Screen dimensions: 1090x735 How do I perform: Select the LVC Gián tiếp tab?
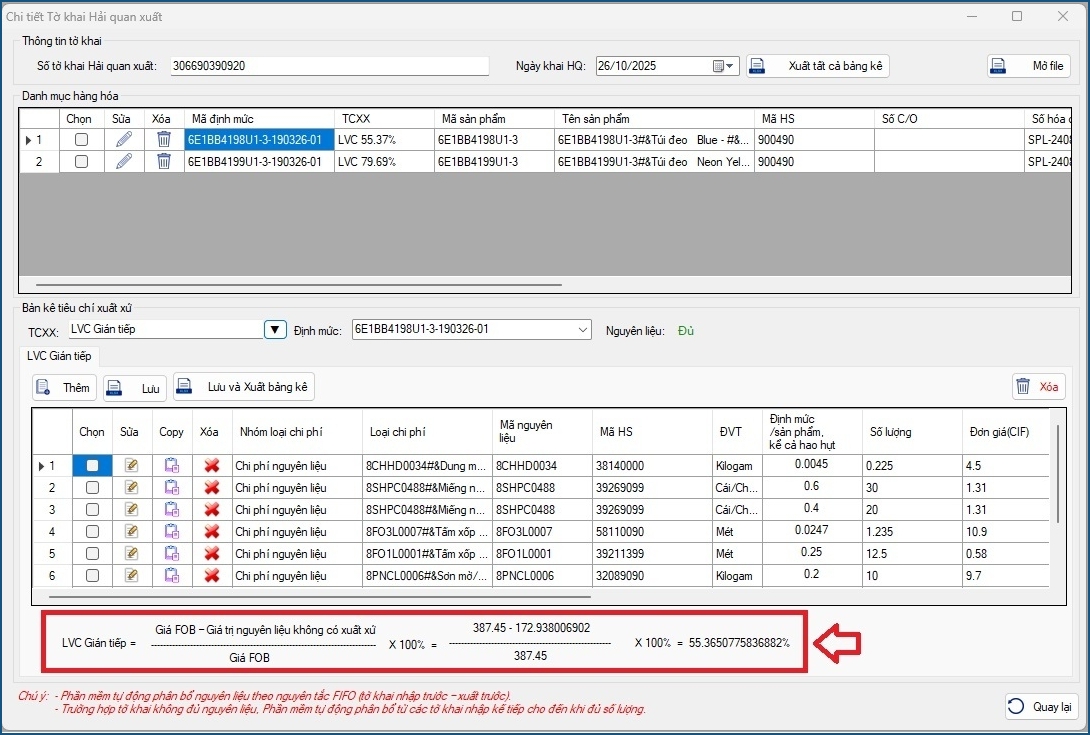point(59,355)
